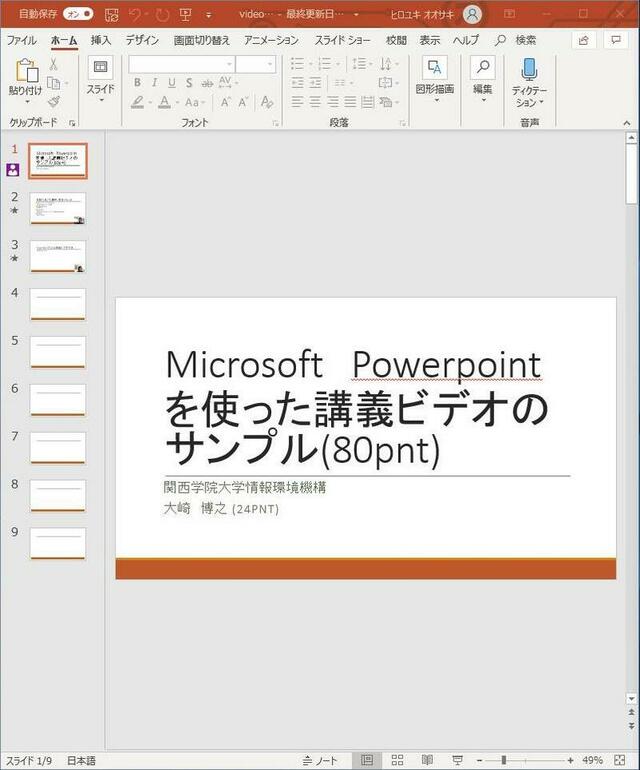640x770 pixels.
Task: Click the bullets list icon
Action: click(x=297, y=64)
